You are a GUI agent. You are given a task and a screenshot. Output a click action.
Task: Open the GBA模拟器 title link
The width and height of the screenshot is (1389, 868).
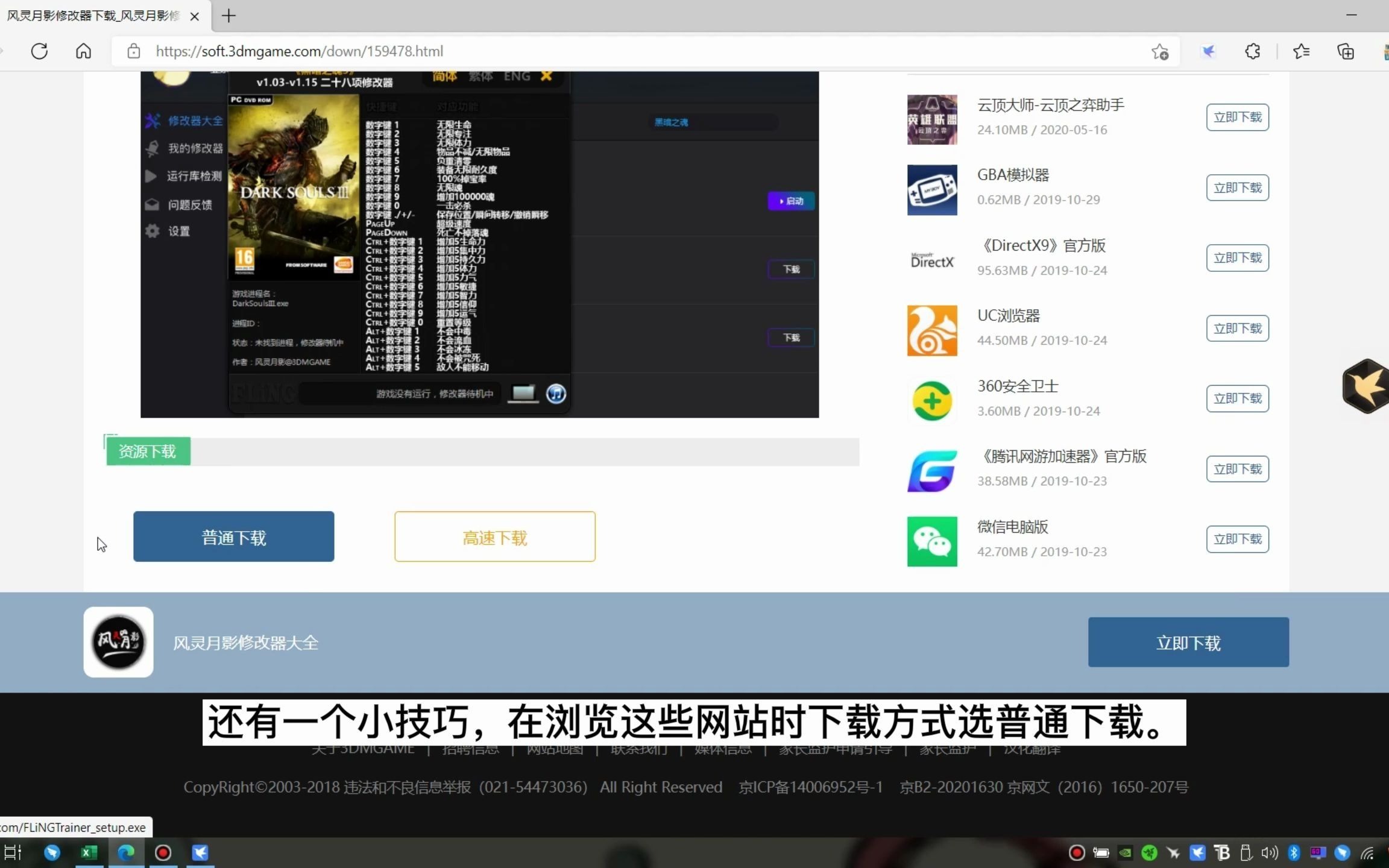pos(1013,175)
